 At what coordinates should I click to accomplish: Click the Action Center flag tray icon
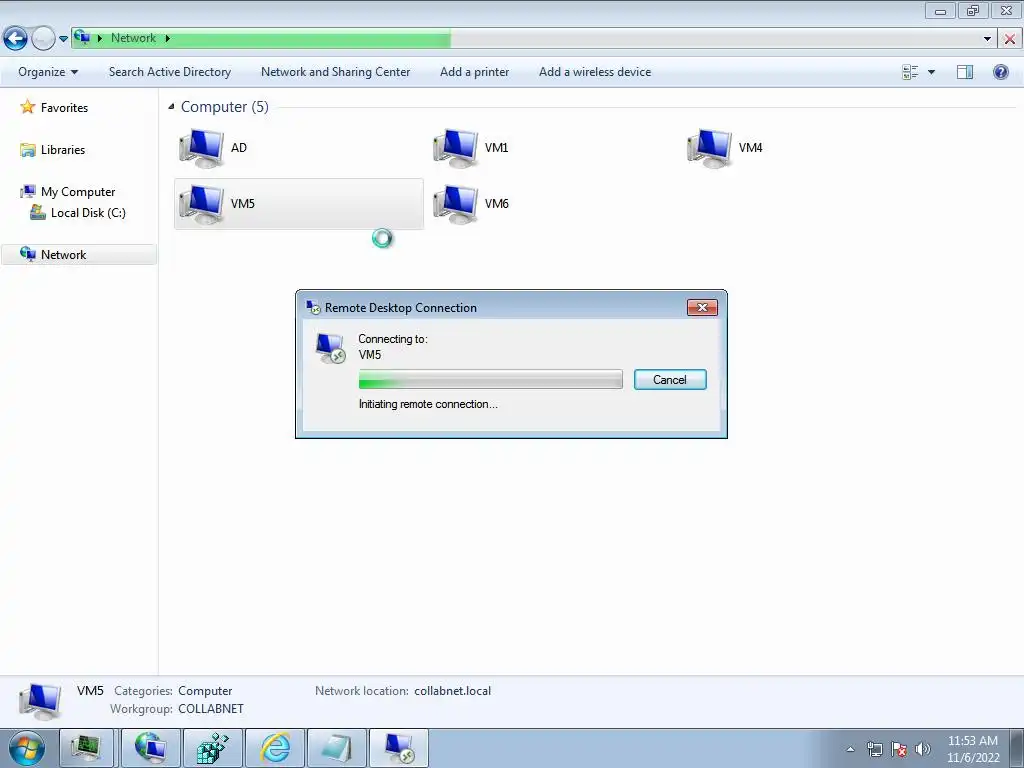click(x=899, y=749)
